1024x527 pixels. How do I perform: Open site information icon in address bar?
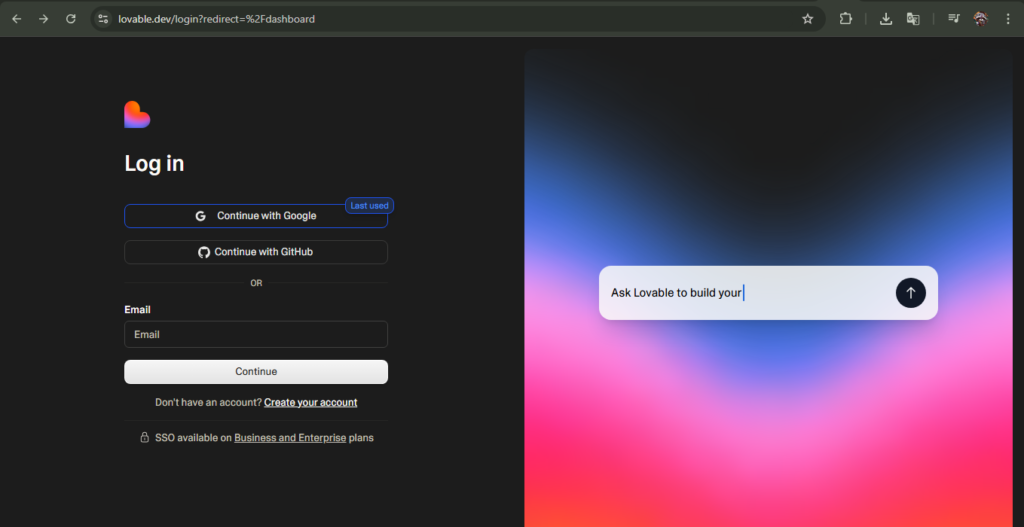[103, 19]
